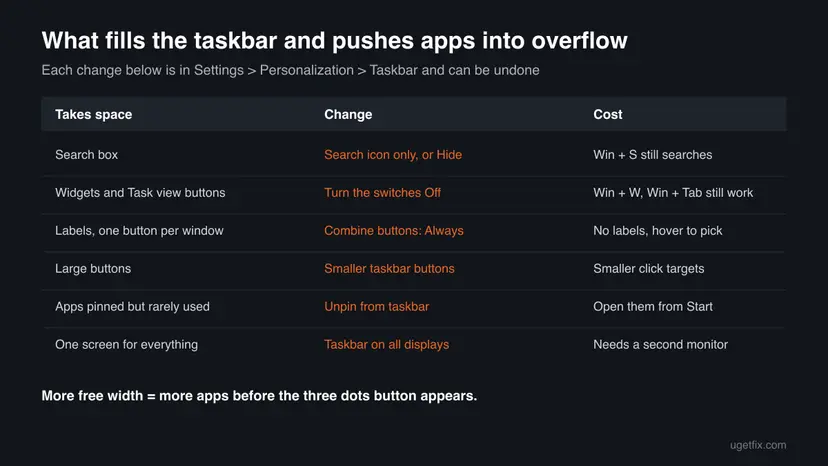Select 'Labels, one button per window' cell
The height and width of the screenshot is (466, 828).
click(139, 231)
